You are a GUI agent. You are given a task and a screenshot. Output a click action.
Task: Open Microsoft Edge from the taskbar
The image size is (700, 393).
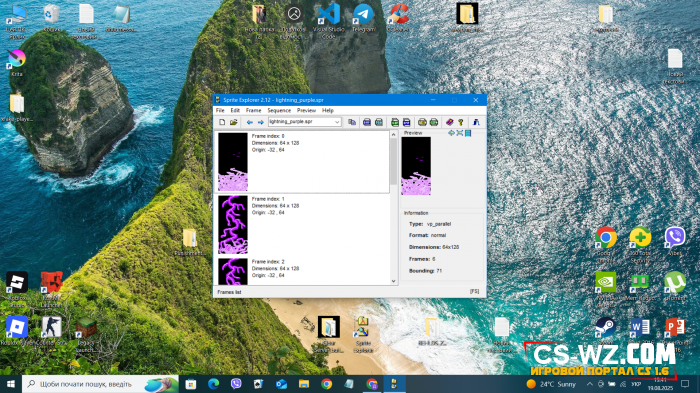click(x=213, y=384)
